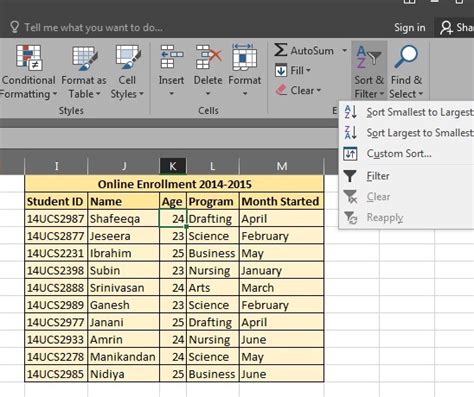The width and height of the screenshot is (474, 397).
Task: Click the Program header cell
Action: [x=213, y=201]
